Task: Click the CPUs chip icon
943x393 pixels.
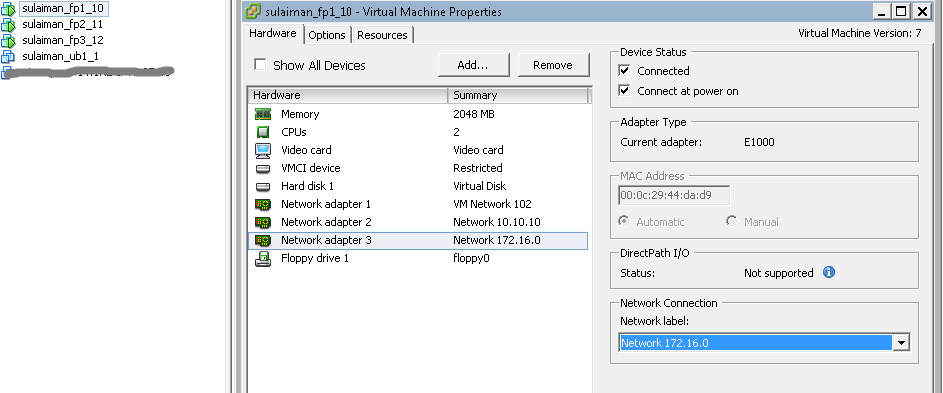Action: pos(263,132)
